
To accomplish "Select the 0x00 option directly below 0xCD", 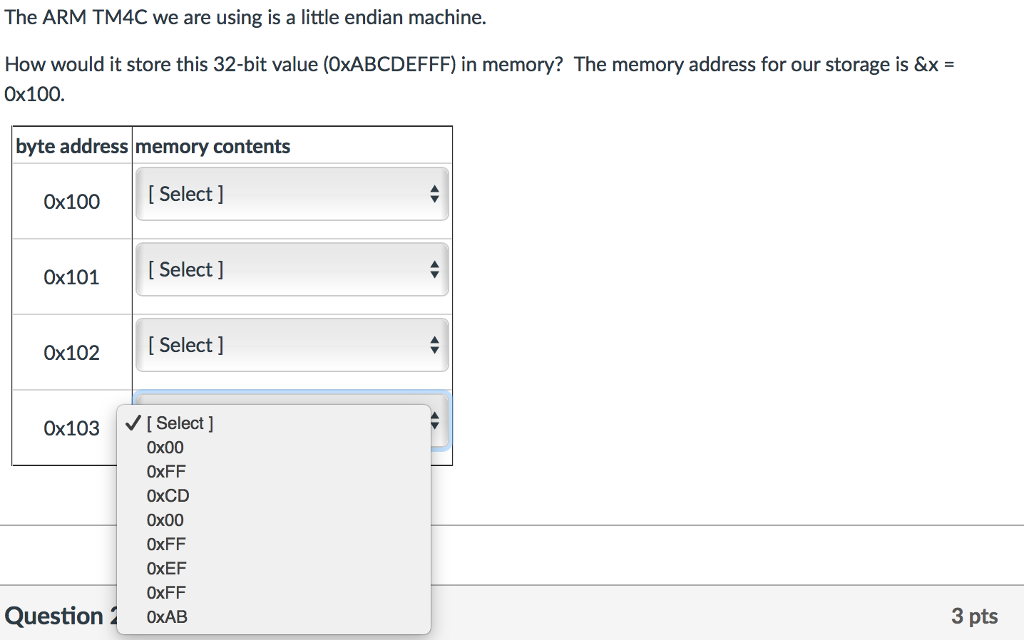I will tap(165, 520).
